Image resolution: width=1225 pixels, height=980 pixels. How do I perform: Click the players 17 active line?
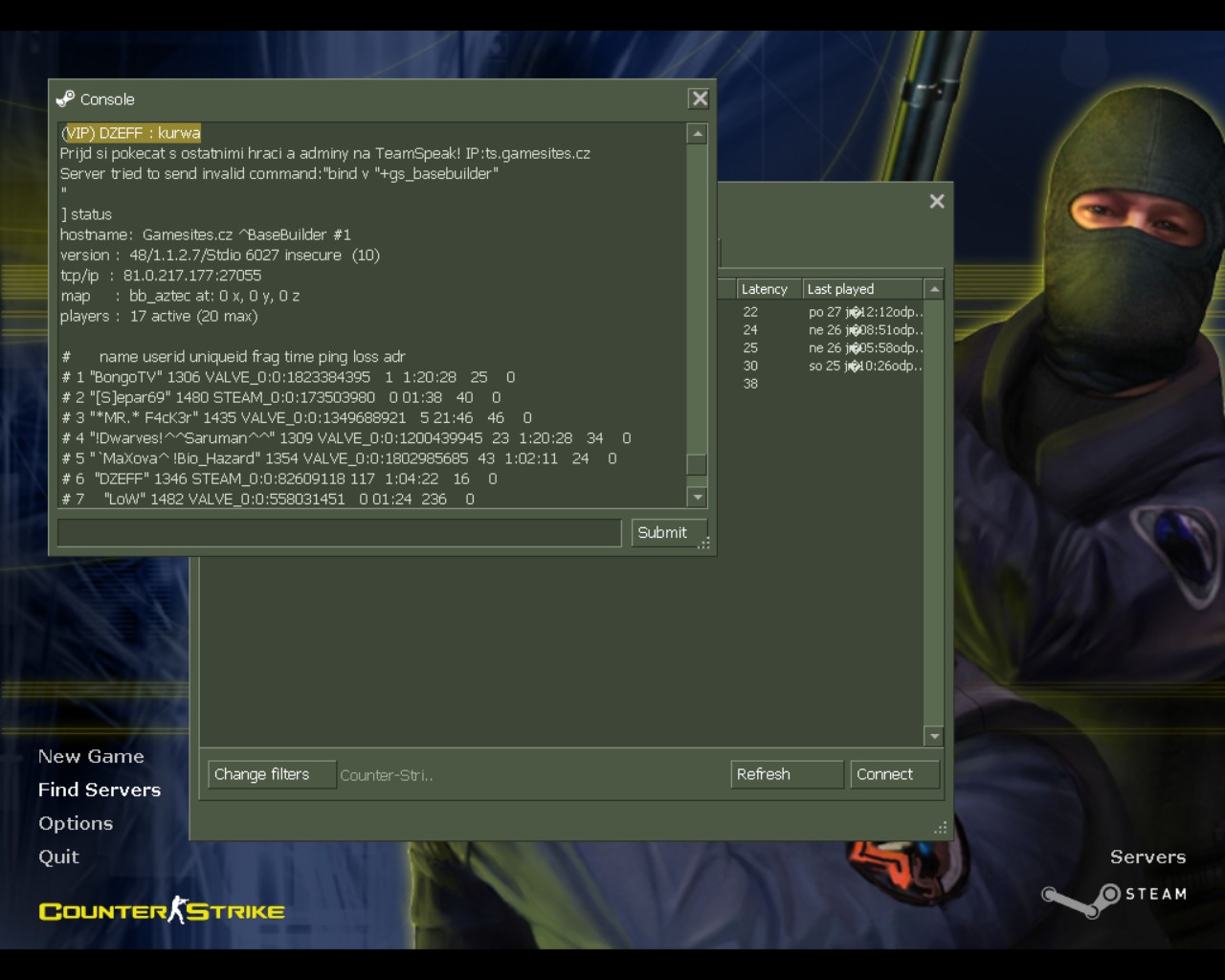pyautogui.click(x=159, y=316)
